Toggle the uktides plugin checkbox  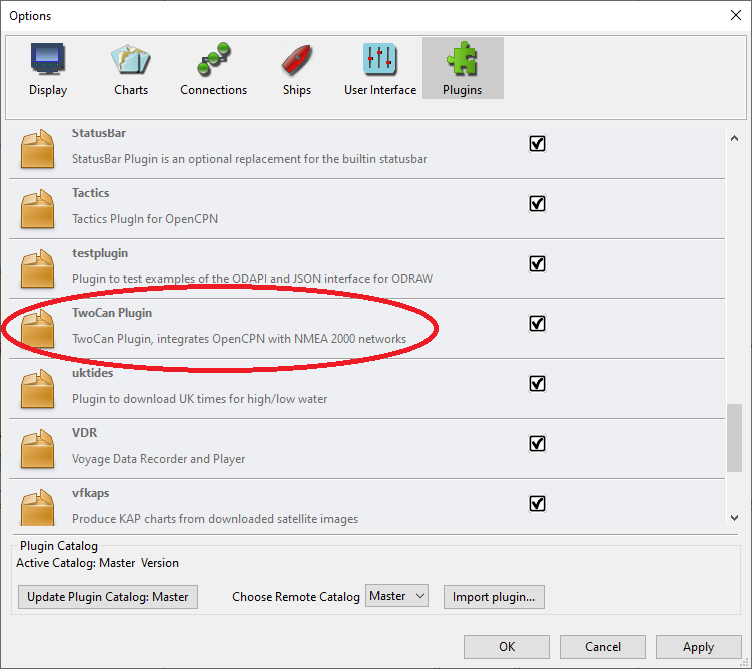coord(537,383)
